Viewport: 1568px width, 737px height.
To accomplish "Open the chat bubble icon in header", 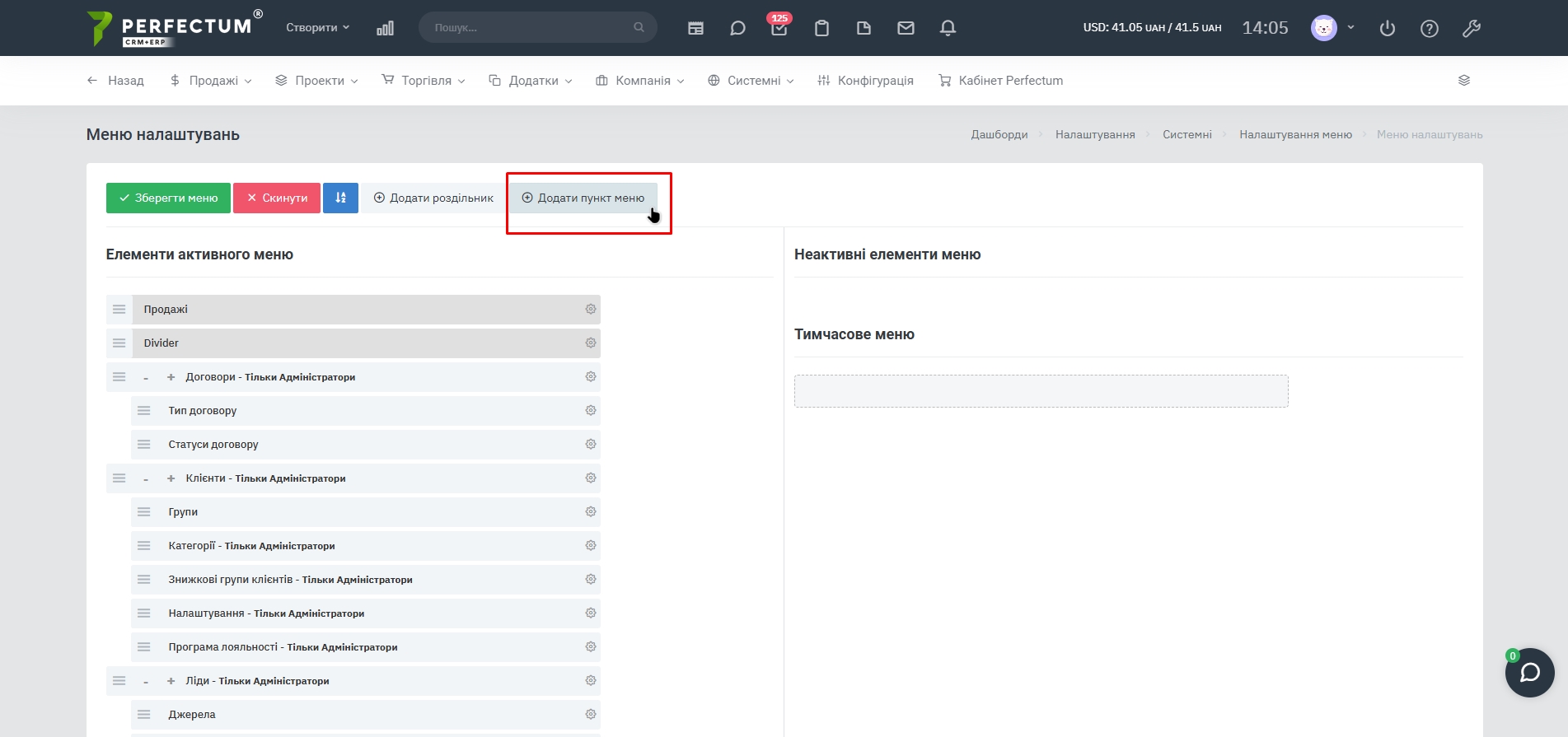I will (737, 28).
